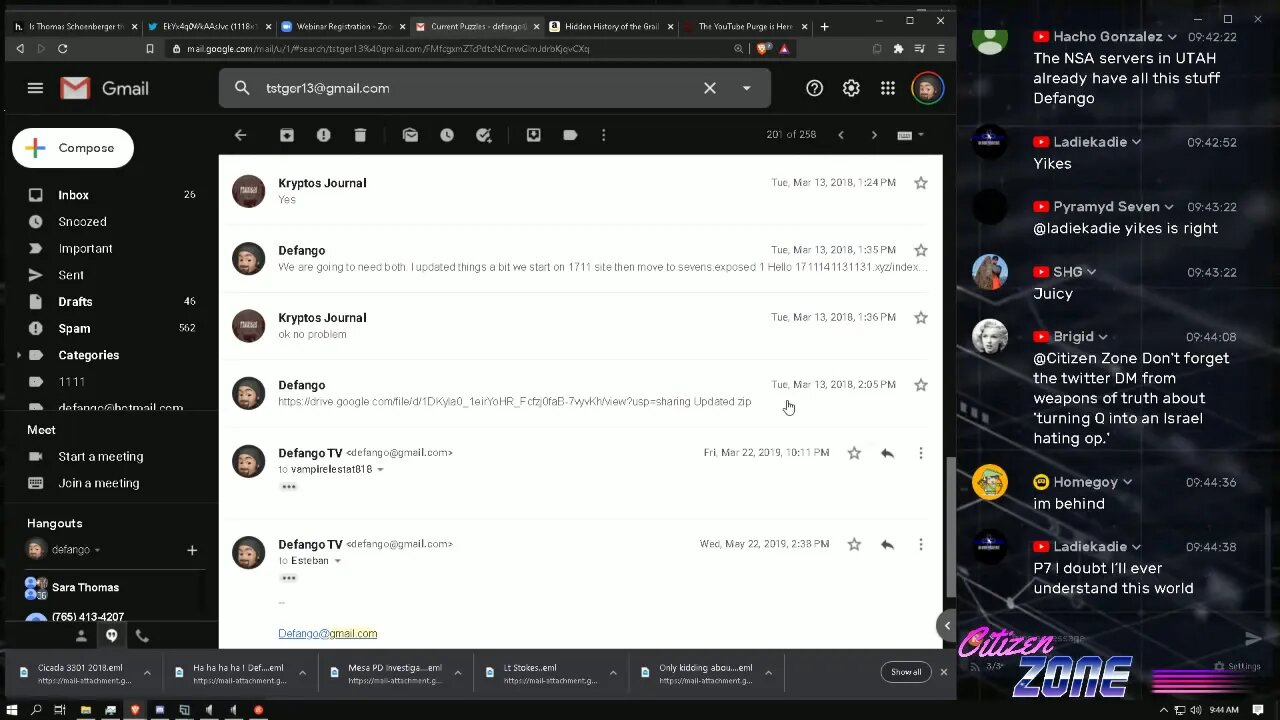Mark conversation as unread

point(410,135)
